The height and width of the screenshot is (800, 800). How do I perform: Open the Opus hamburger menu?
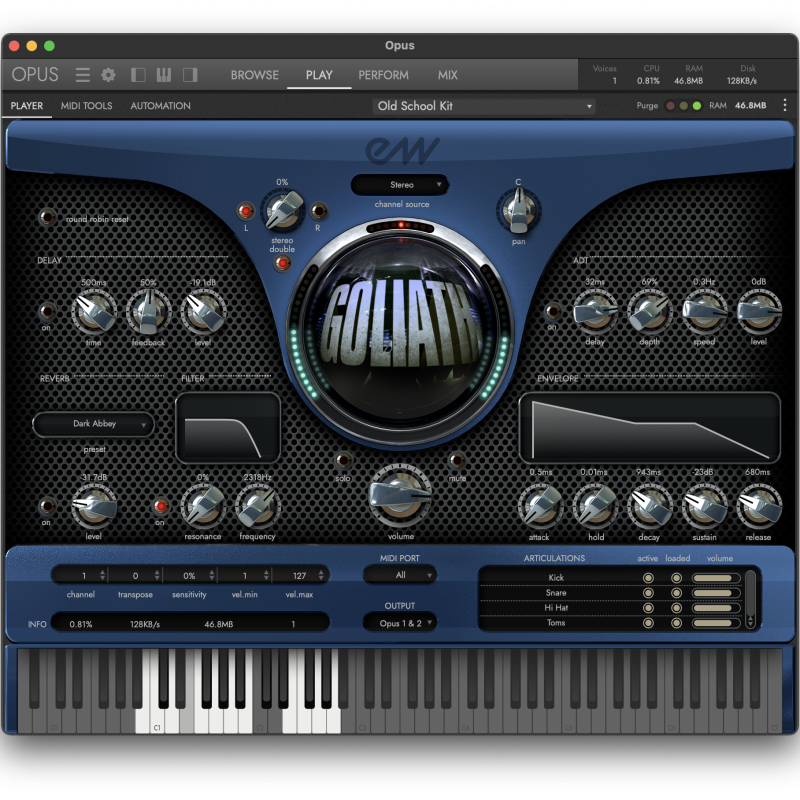(82, 75)
